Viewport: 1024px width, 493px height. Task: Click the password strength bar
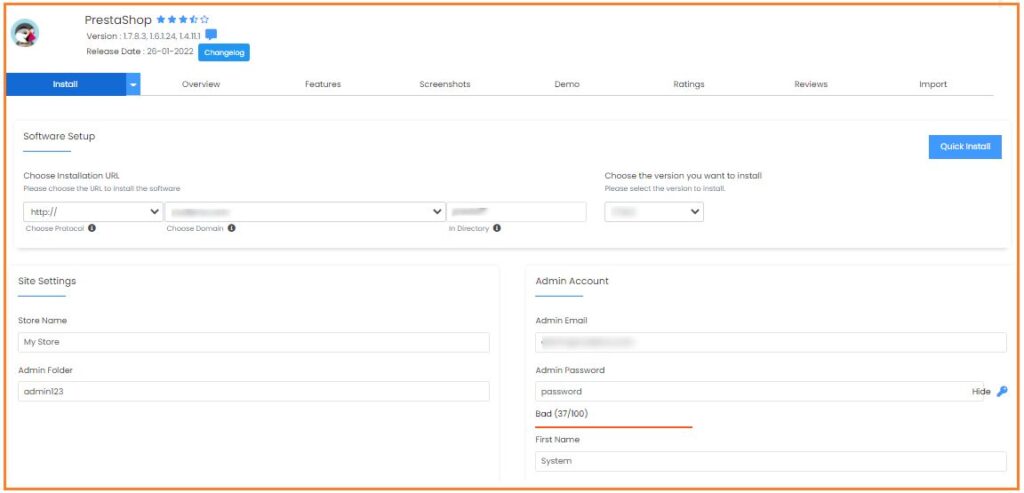[x=613, y=426]
